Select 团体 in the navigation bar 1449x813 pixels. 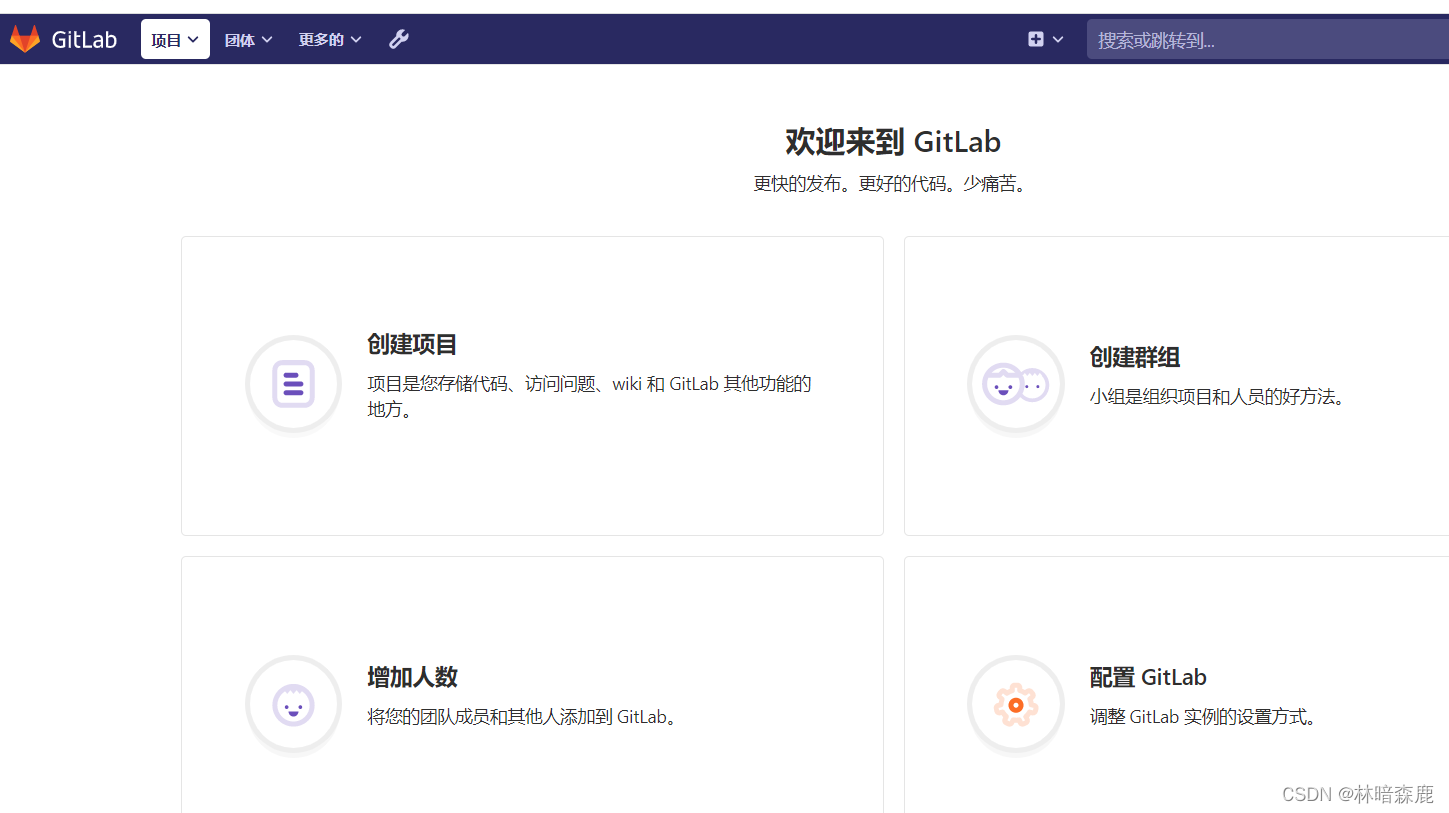tap(239, 38)
